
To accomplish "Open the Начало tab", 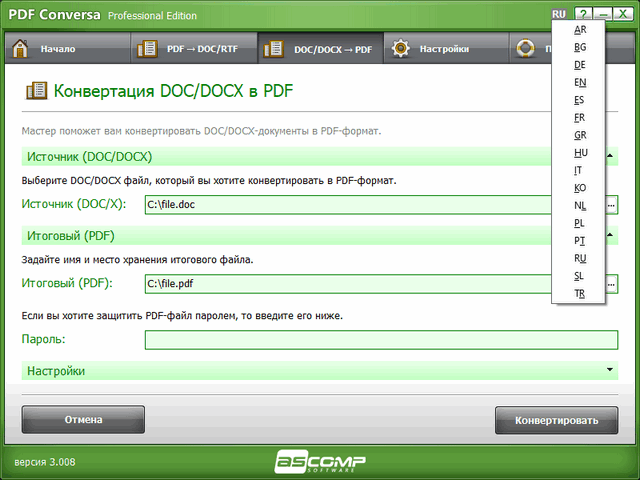I will (68, 49).
